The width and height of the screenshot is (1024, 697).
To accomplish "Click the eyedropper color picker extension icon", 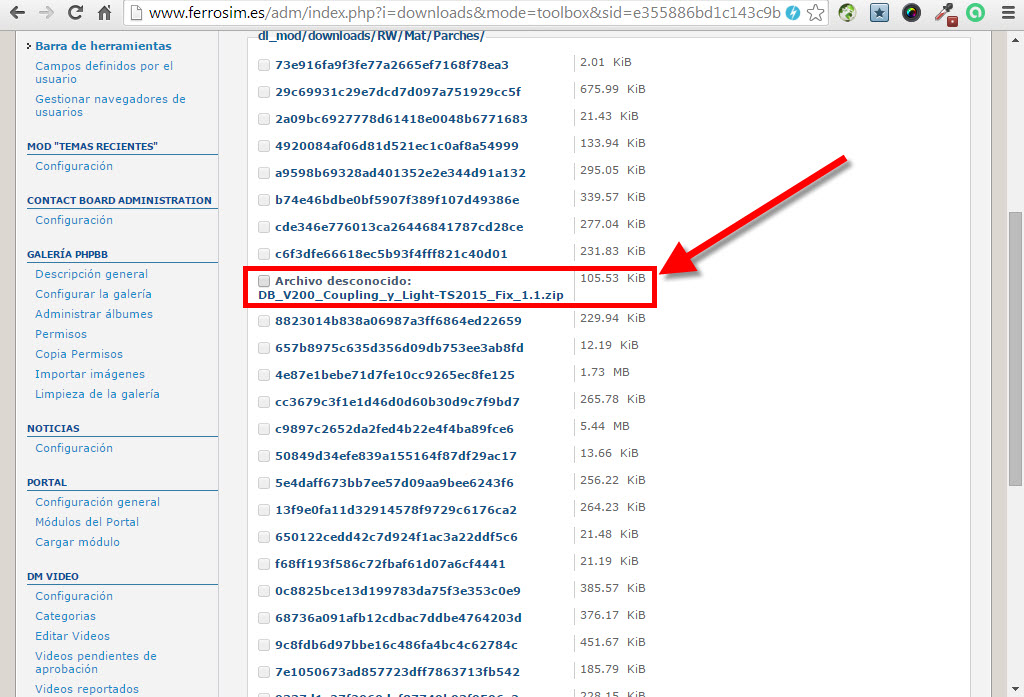I will pyautogui.click(x=943, y=13).
